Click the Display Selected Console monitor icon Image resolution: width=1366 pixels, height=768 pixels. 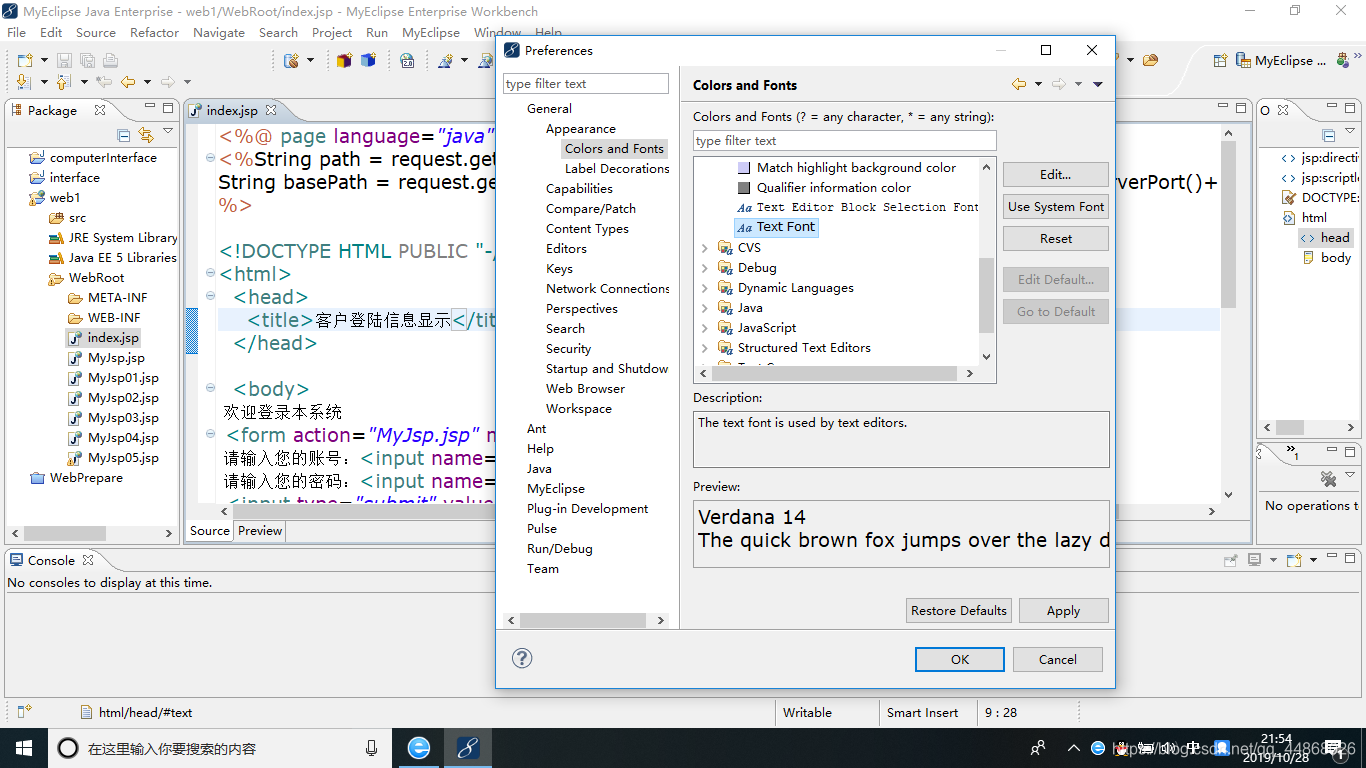pos(1255,560)
